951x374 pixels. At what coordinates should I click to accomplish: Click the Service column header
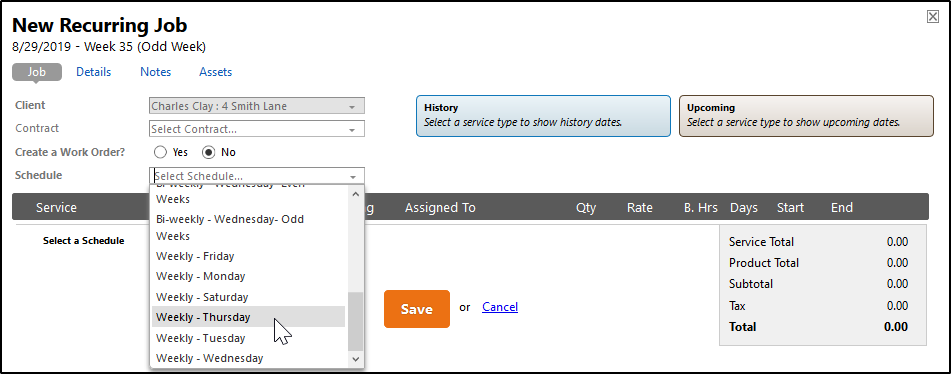click(x=56, y=207)
